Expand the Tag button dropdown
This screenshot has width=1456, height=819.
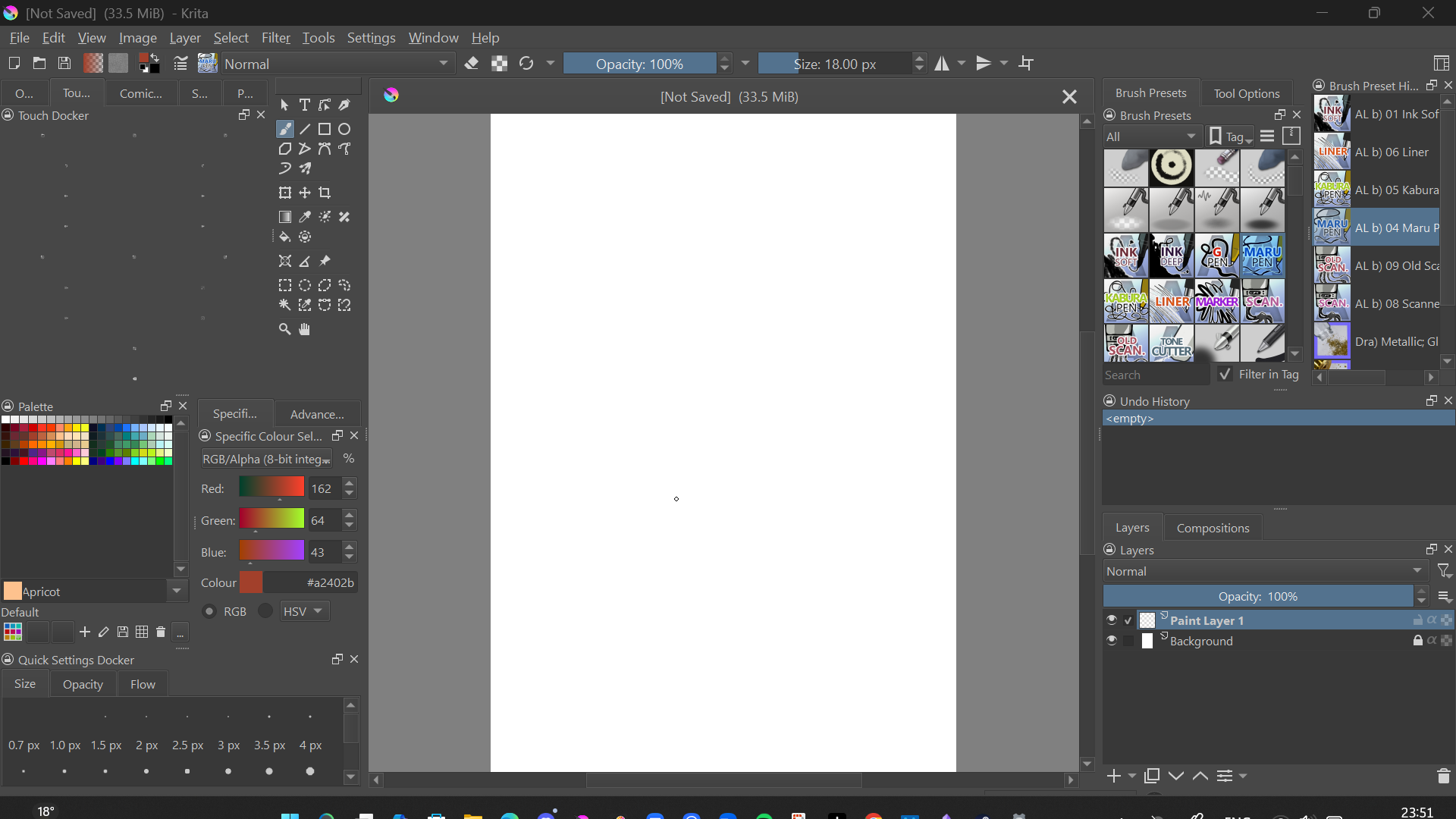[1230, 136]
